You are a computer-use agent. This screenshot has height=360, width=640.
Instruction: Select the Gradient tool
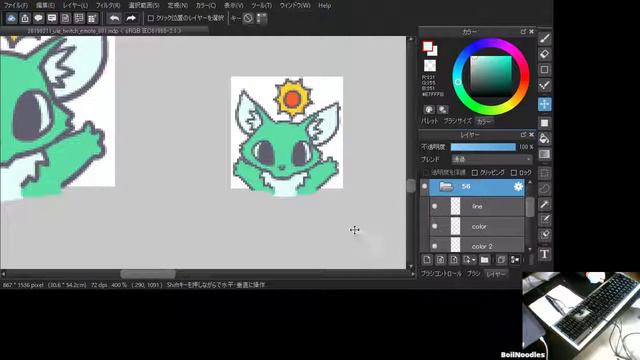pos(544,154)
